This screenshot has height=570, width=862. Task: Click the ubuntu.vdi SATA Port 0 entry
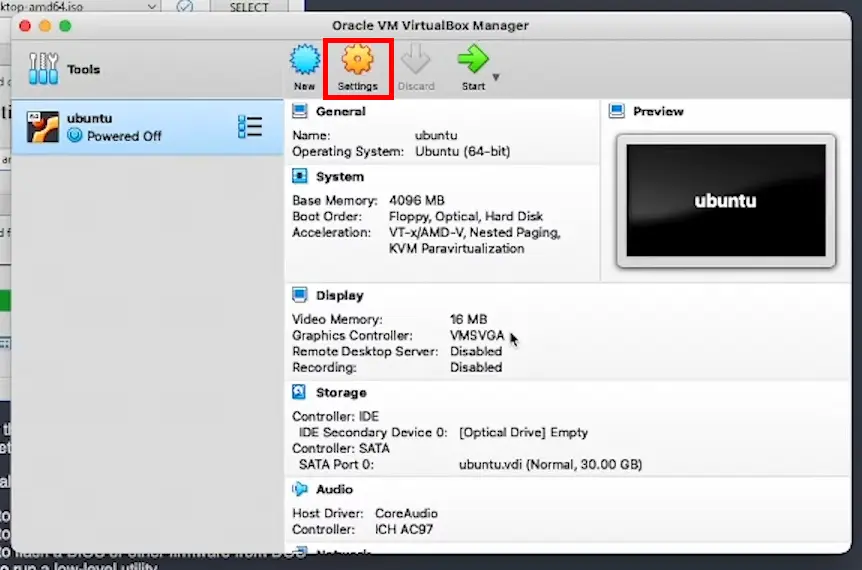550,464
